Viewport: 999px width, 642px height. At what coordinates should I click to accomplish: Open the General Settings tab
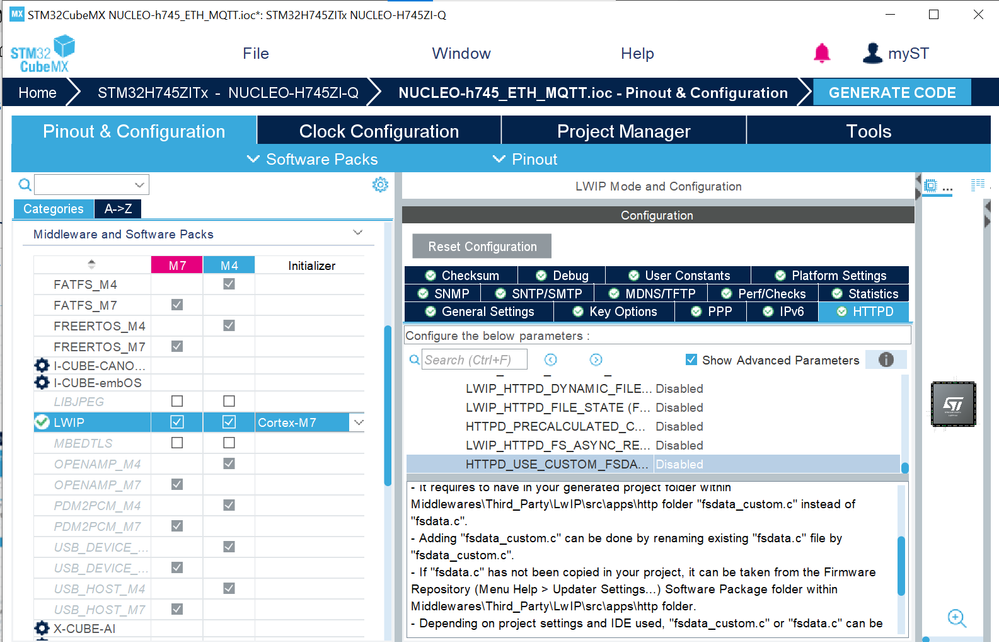coord(479,311)
